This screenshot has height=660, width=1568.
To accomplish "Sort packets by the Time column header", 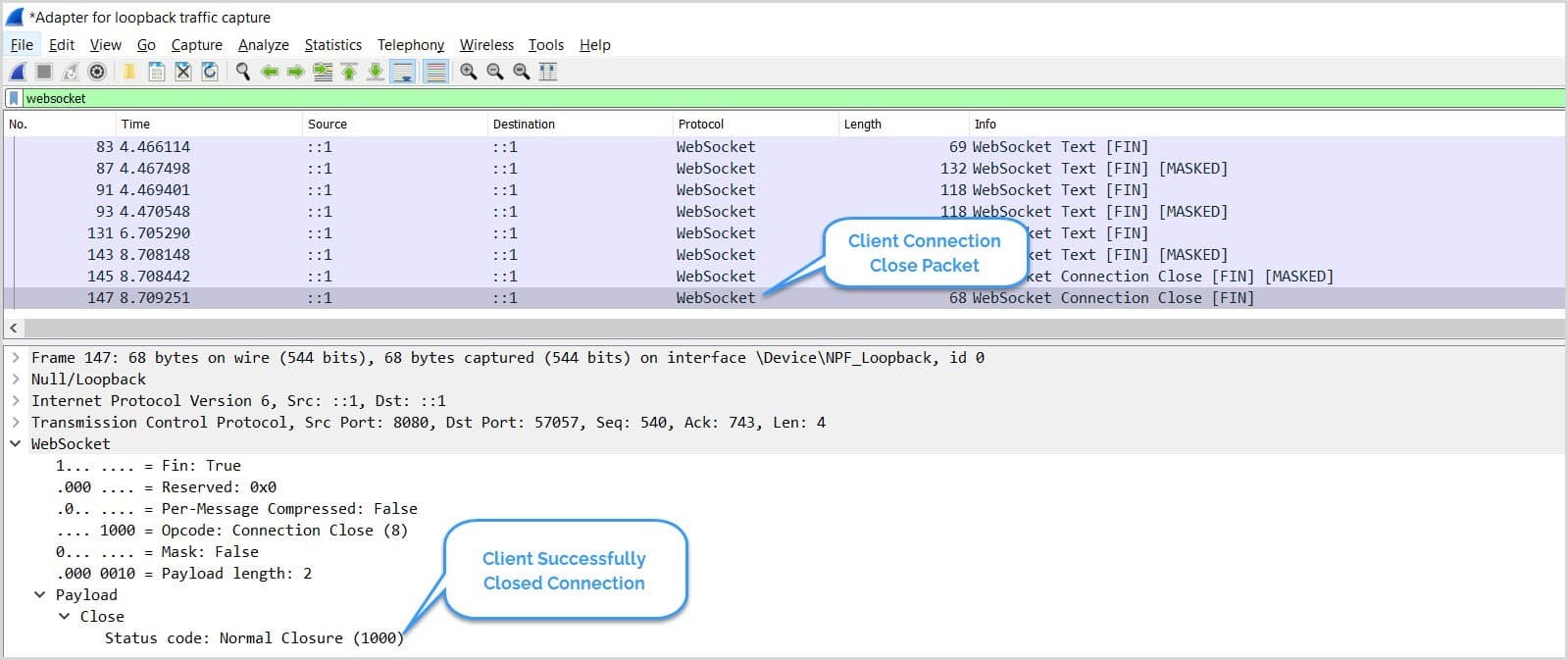I will click(x=135, y=125).
